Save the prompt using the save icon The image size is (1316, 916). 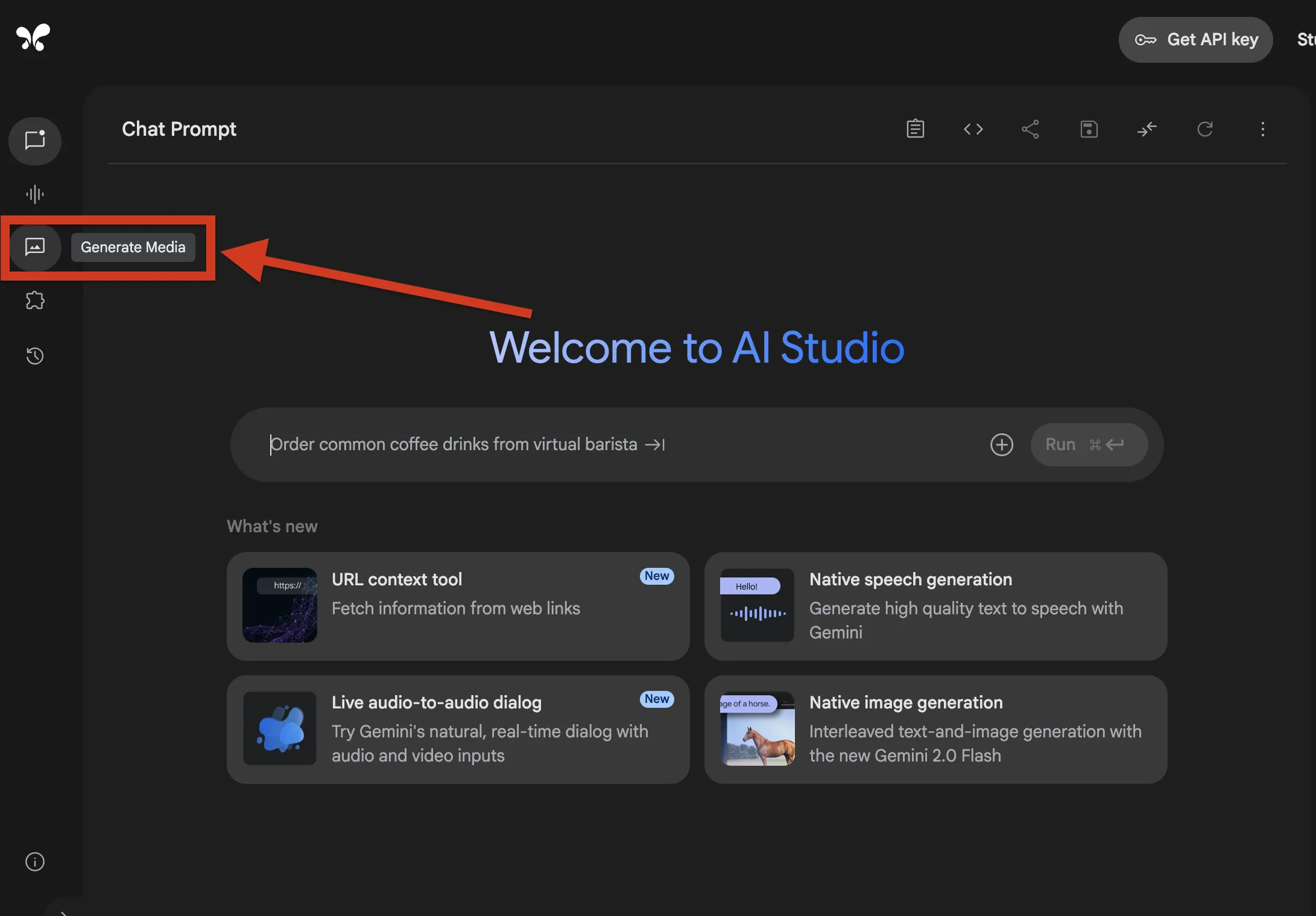pyautogui.click(x=1088, y=129)
